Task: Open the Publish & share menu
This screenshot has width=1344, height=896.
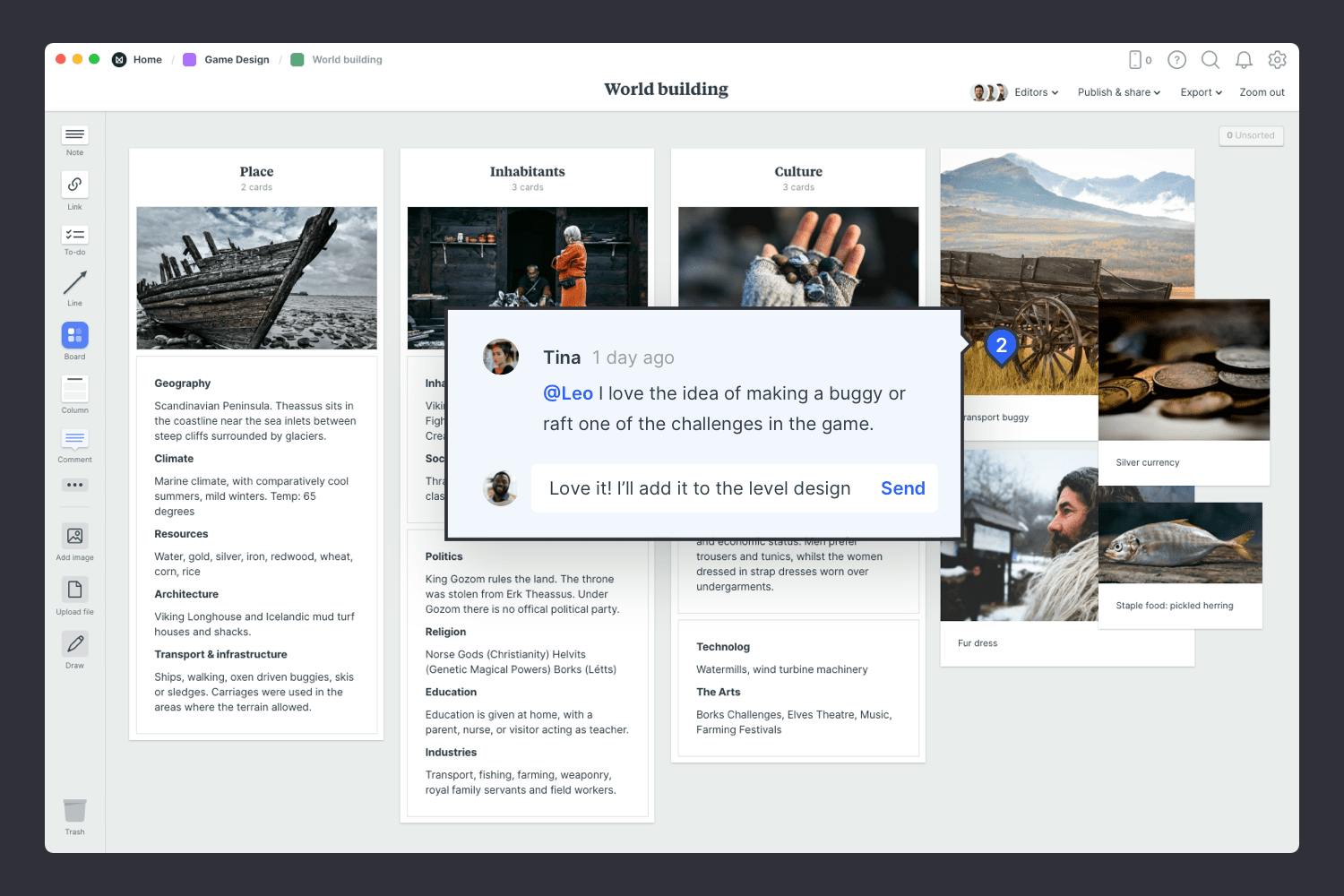Action: 1118,92
